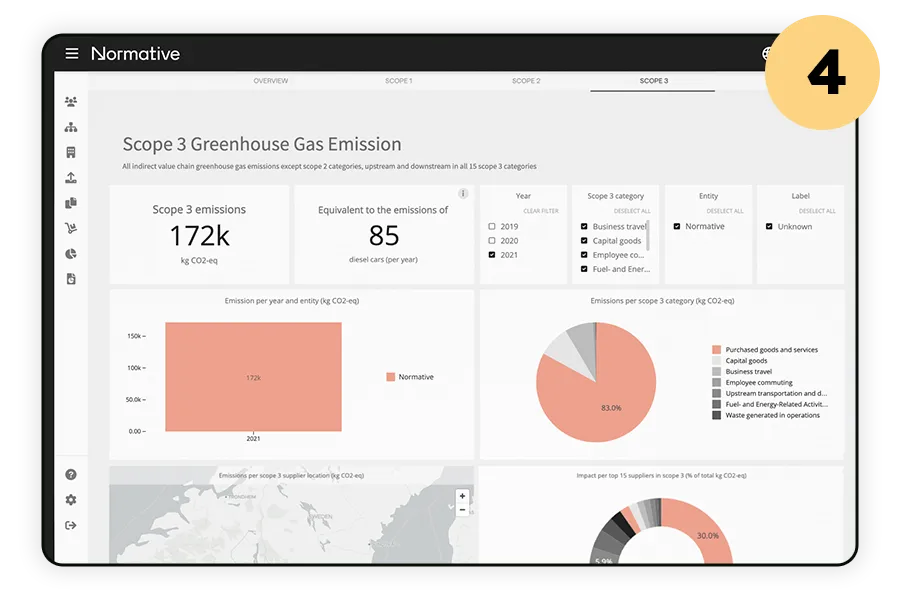Image resolution: width=900 pixels, height=600 pixels.
Task: Uncheck the 2021 year filter
Action: (492, 254)
